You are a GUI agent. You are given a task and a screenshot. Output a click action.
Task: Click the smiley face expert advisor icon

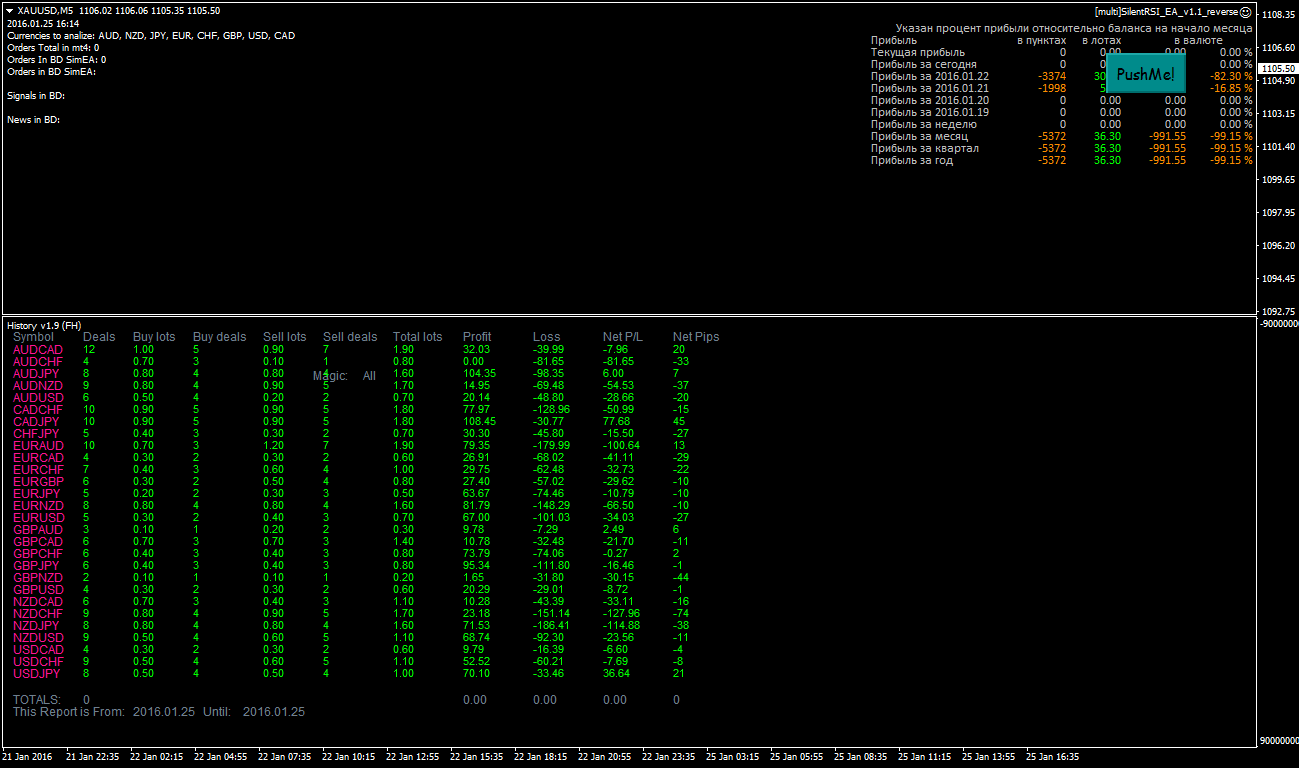click(x=1245, y=11)
